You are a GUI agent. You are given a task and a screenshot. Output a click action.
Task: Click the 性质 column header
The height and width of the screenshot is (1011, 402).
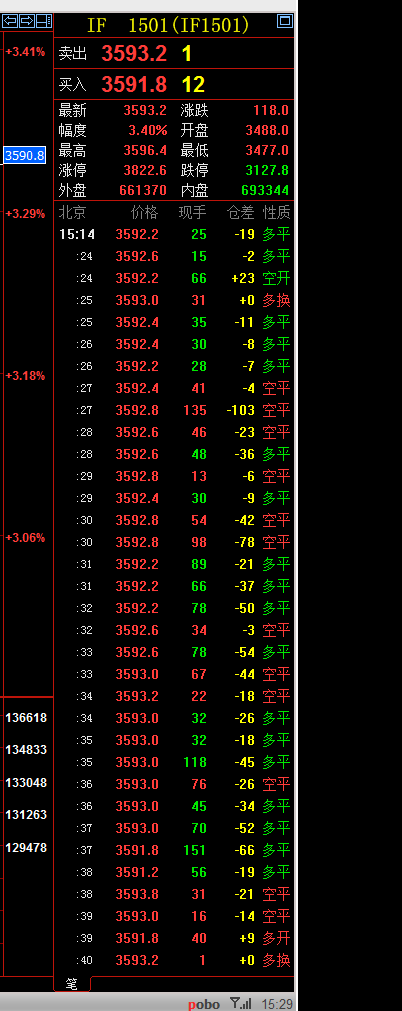tap(277, 212)
